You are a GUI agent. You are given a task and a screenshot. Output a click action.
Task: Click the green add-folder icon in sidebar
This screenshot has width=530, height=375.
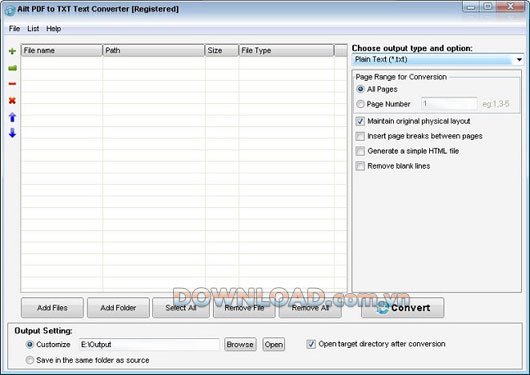click(13, 68)
